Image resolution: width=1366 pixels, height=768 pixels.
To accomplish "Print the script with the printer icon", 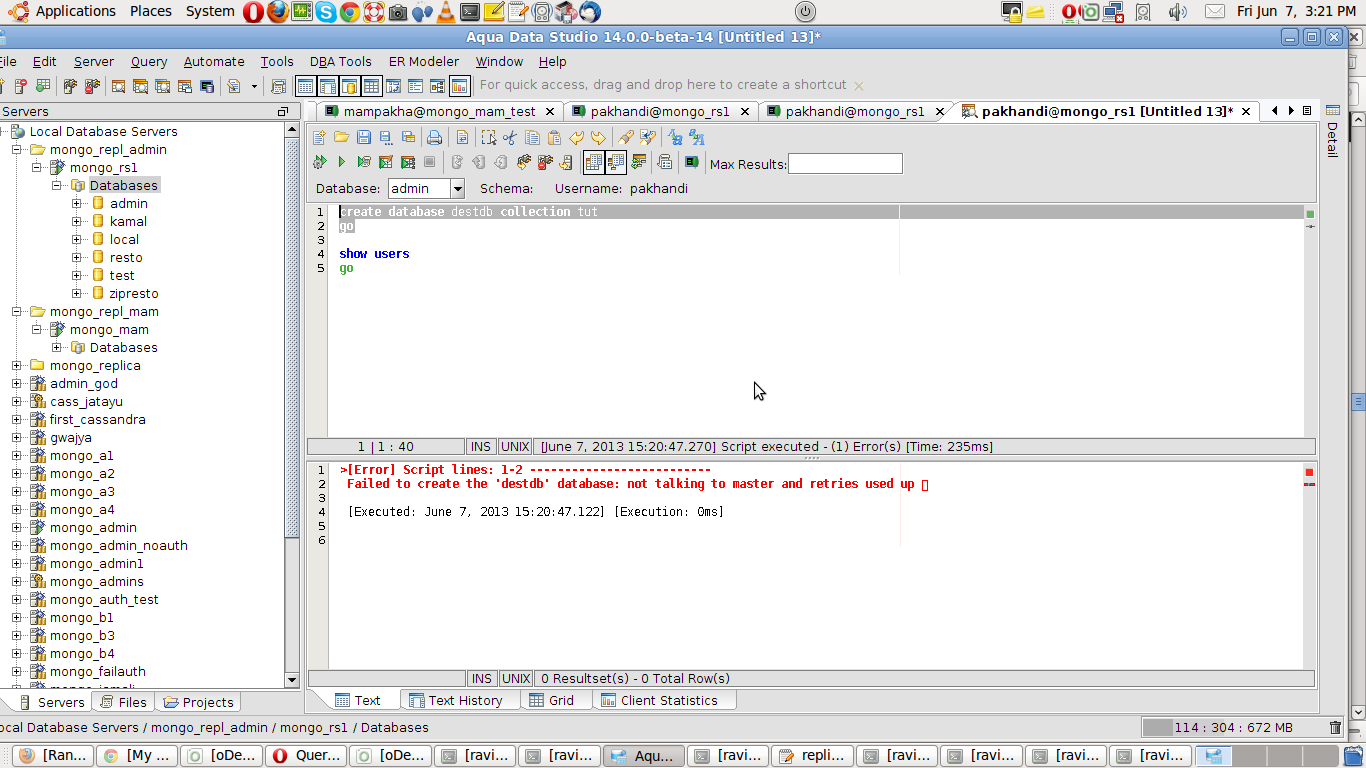I will click(434, 138).
